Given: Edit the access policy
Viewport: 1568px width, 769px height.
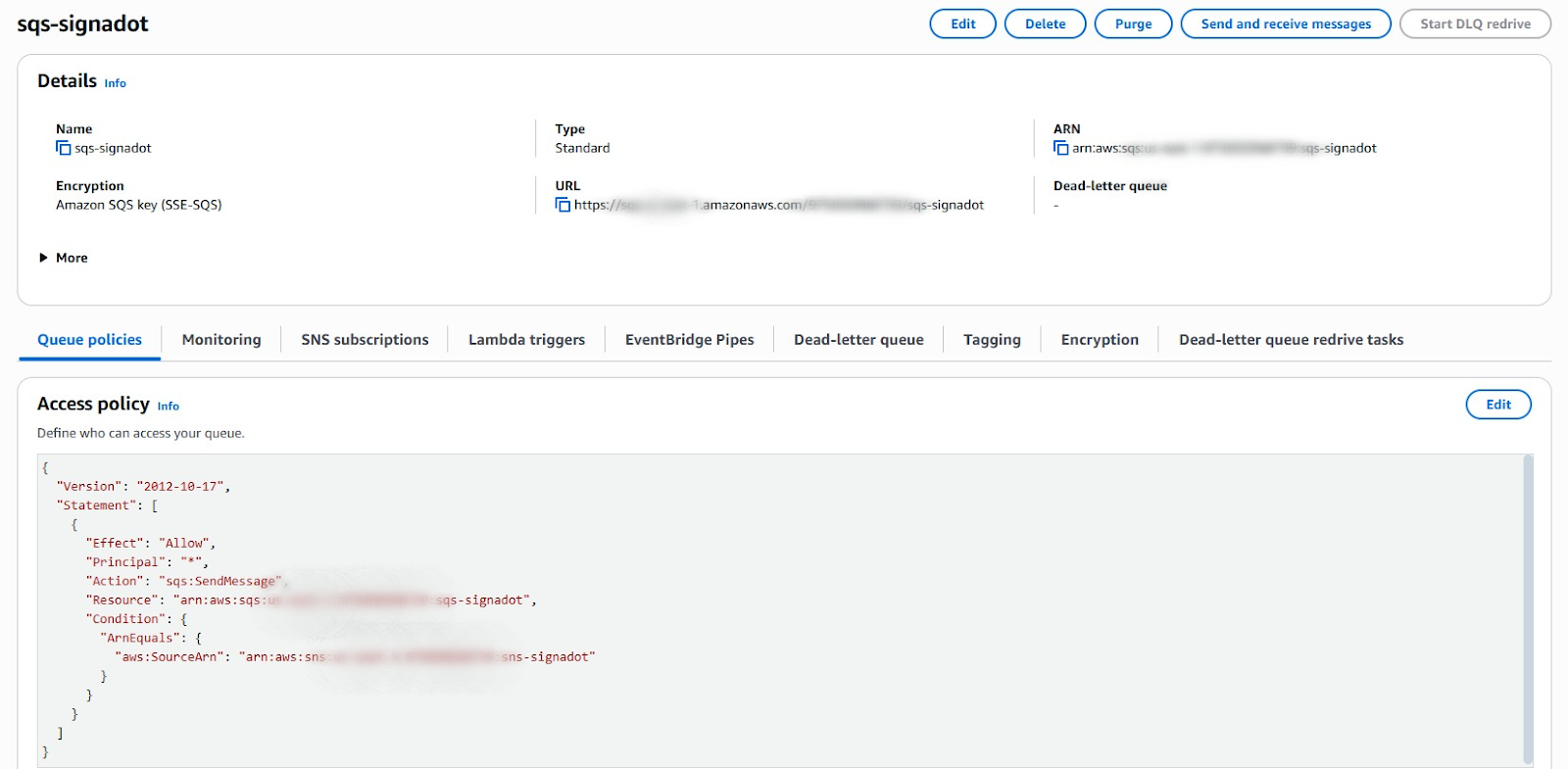Looking at the screenshot, I should [1498, 405].
